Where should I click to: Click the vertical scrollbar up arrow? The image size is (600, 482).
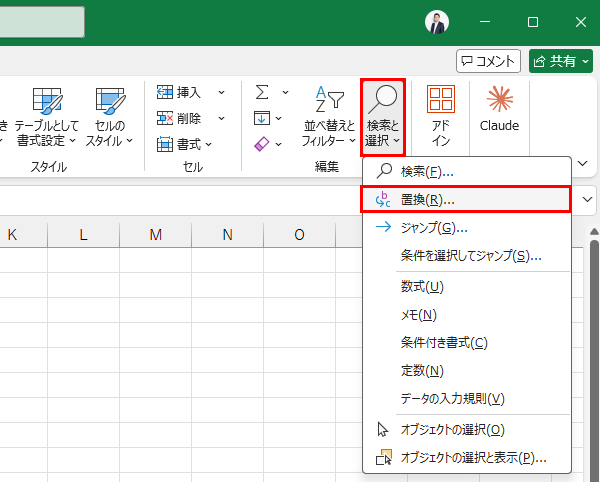click(x=594, y=231)
